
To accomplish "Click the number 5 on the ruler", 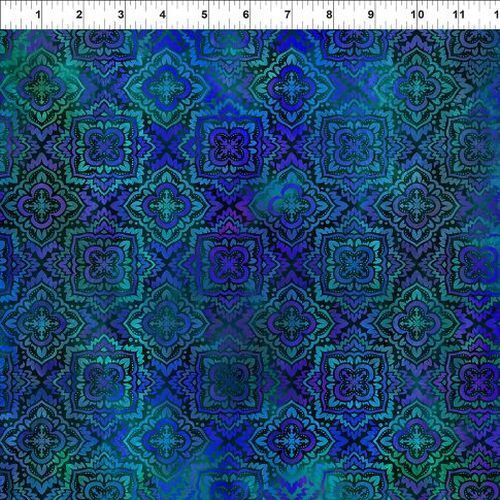I will point(204,14).
